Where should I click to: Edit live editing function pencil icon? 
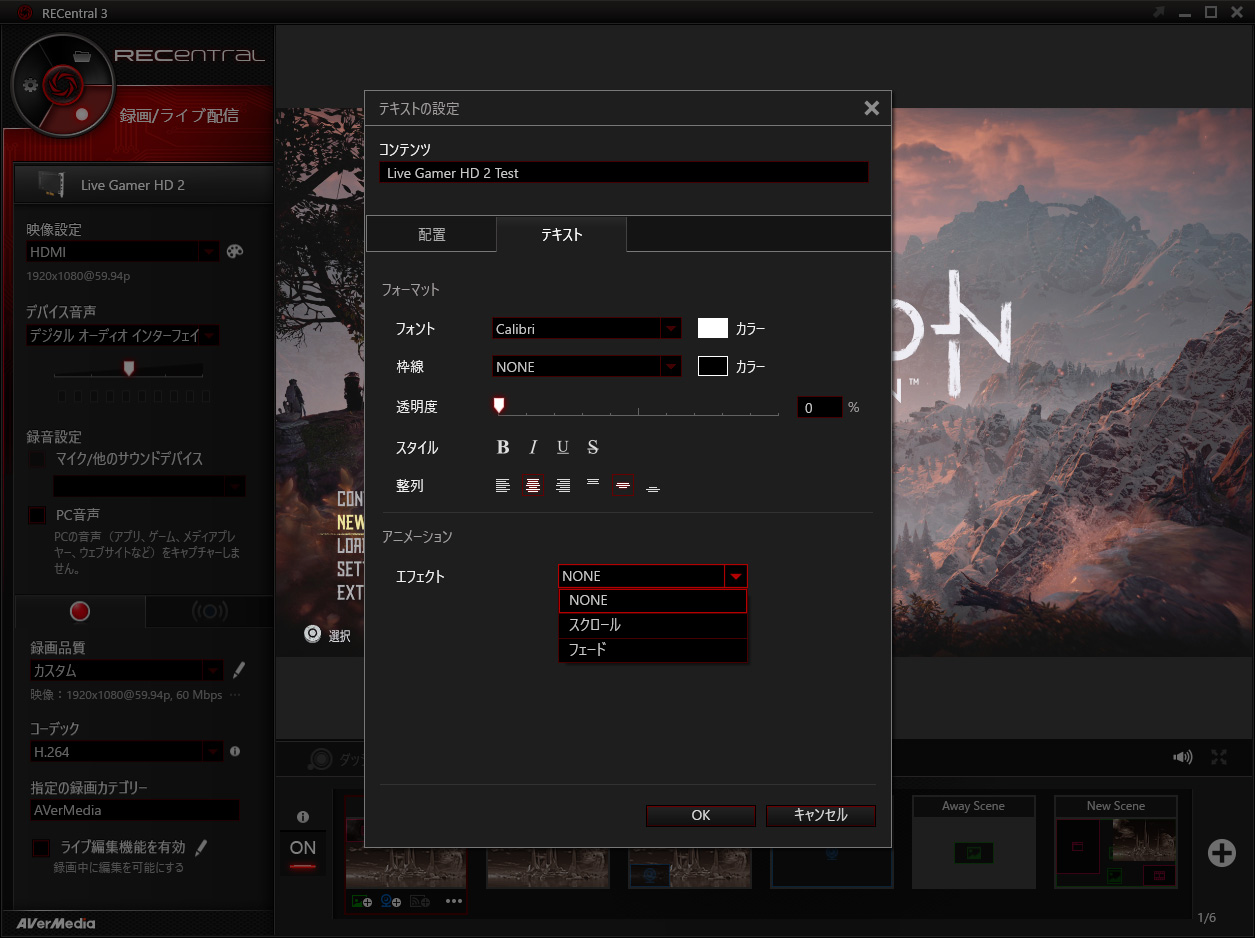pos(201,848)
